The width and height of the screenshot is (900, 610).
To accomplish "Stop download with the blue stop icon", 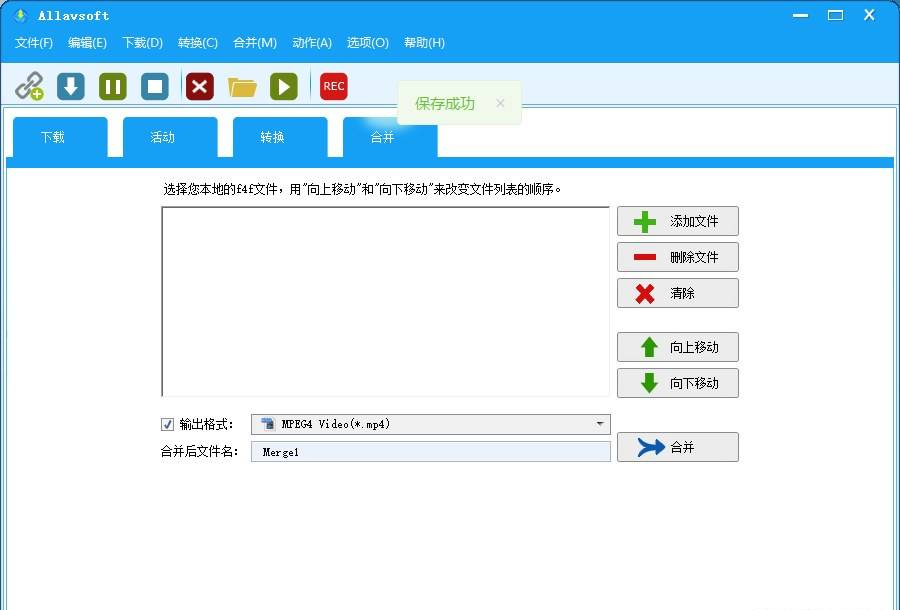I will [155, 86].
